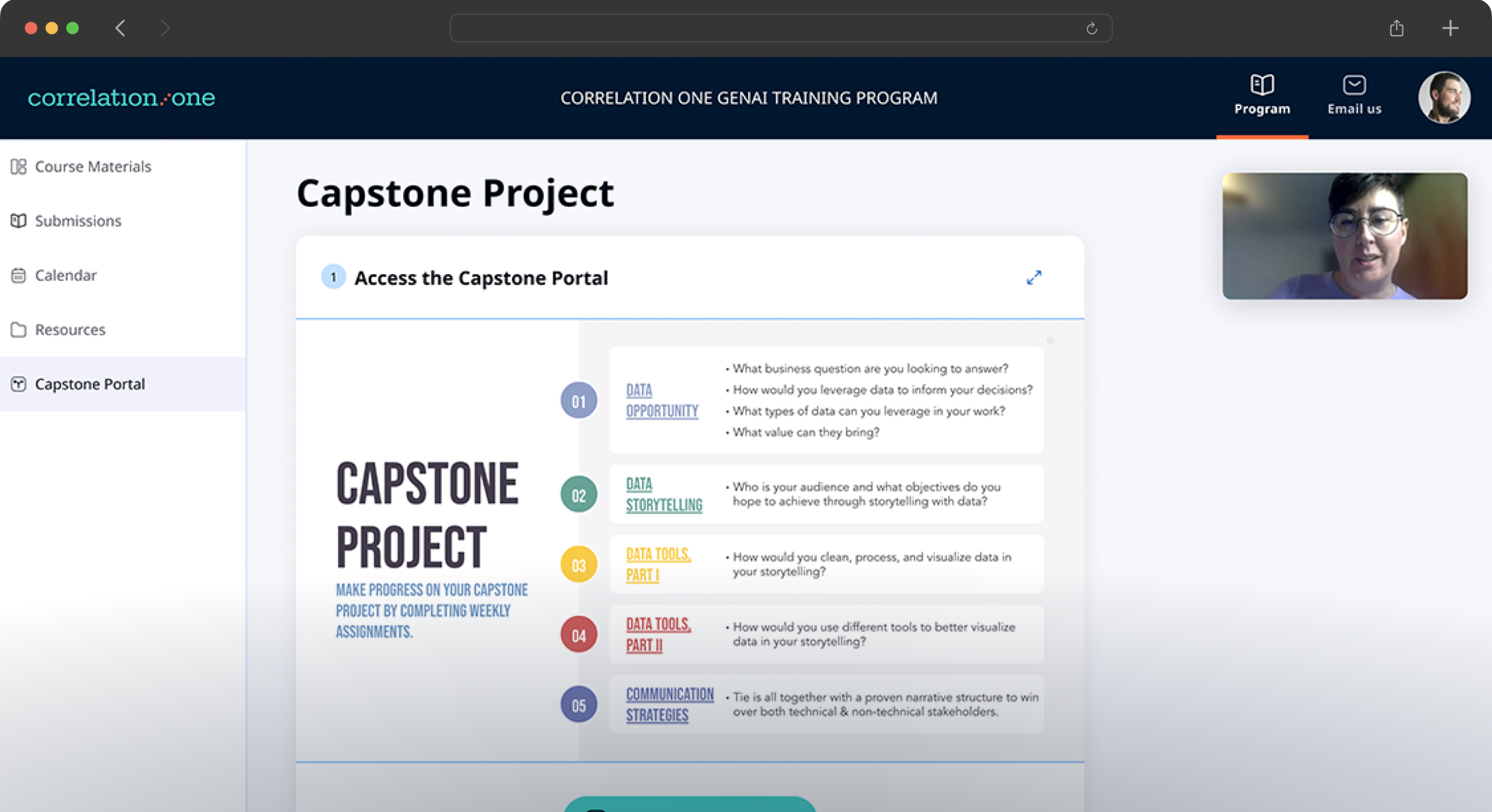Click the COMMUNICATION STRATEGIES link
1492x812 pixels.
(670, 704)
